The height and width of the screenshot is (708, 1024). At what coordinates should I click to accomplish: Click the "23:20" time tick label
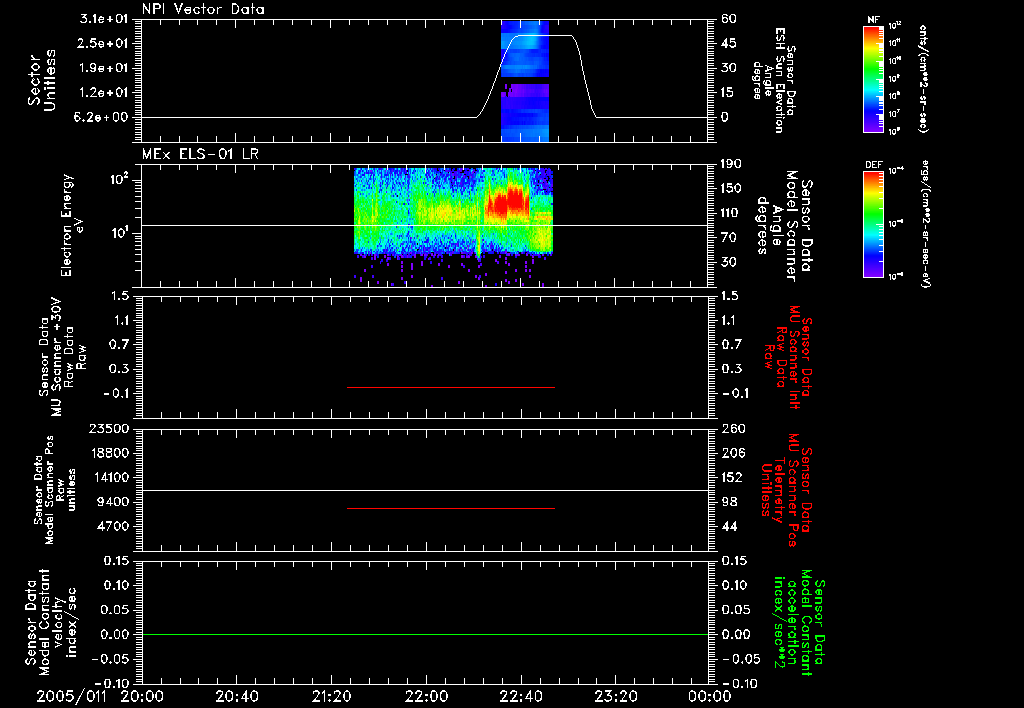point(615,697)
